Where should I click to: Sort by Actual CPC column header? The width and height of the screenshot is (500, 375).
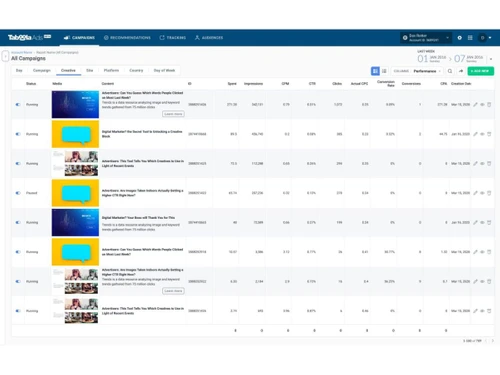pyautogui.click(x=359, y=84)
